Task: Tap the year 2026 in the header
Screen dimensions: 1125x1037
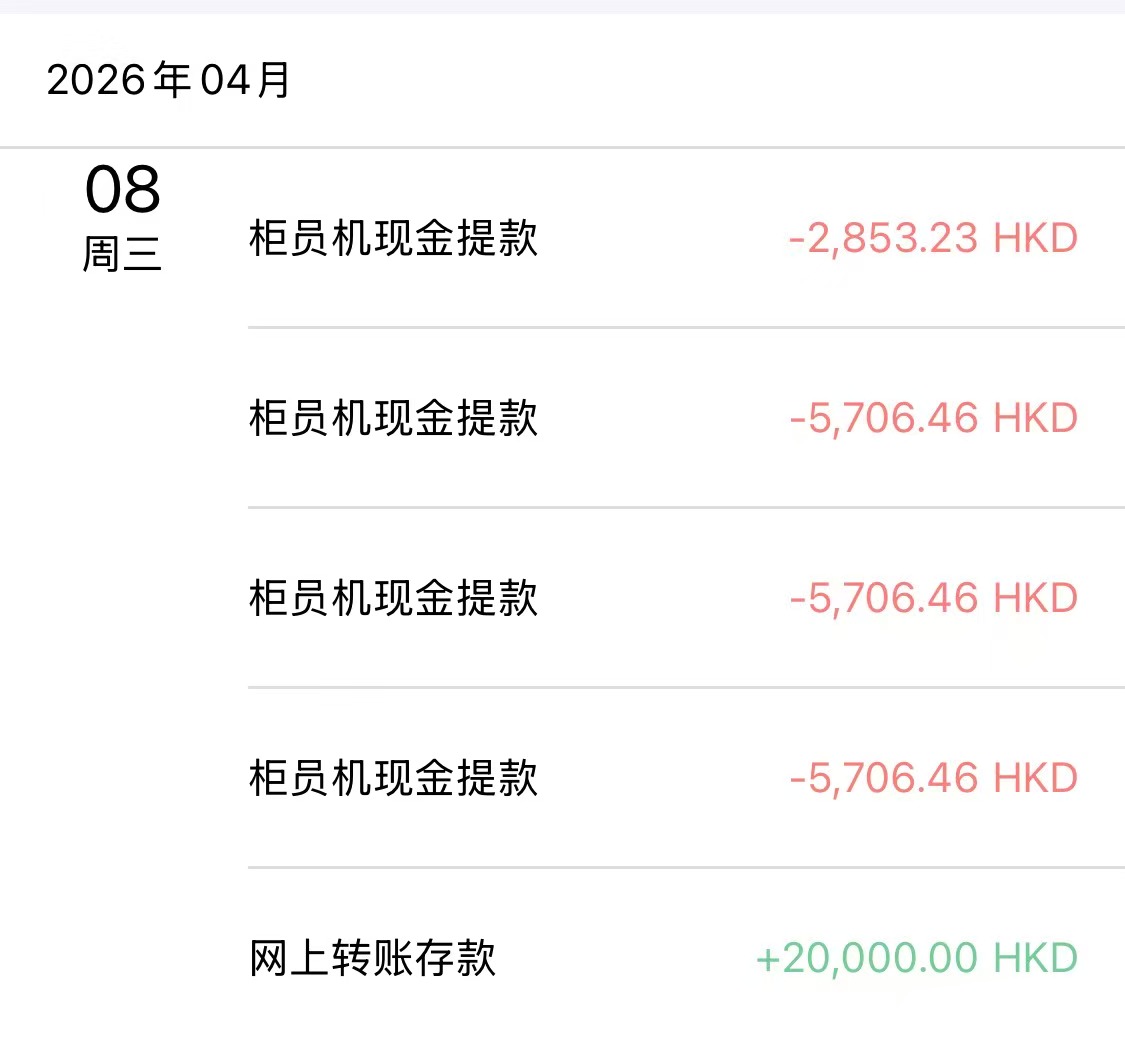Action: [97, 80]
